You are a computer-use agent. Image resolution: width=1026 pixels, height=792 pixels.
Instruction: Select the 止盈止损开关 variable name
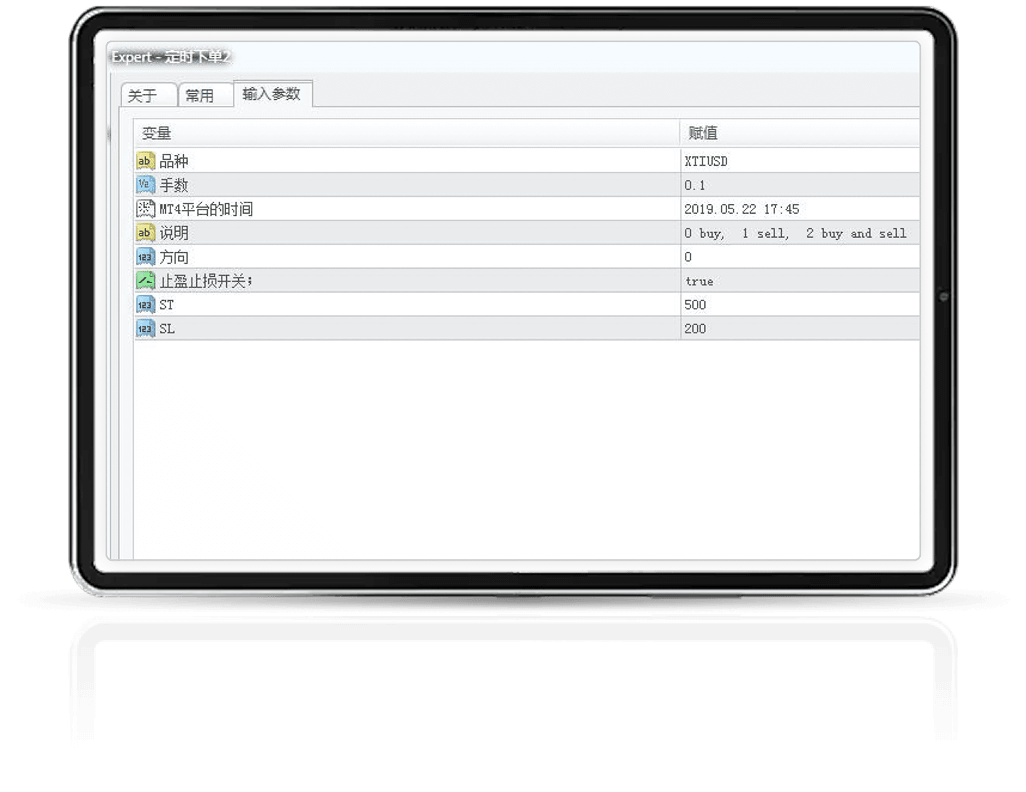pyautogui.click(x=205, y=281)
